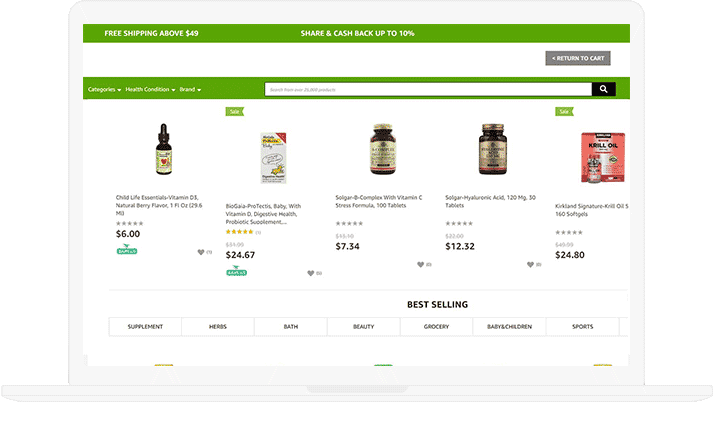Image resolution: width=715 pixels, height=430 pixels.
Task: Click the green badge under $6.00 price
Action: click(x=127, y=250)
